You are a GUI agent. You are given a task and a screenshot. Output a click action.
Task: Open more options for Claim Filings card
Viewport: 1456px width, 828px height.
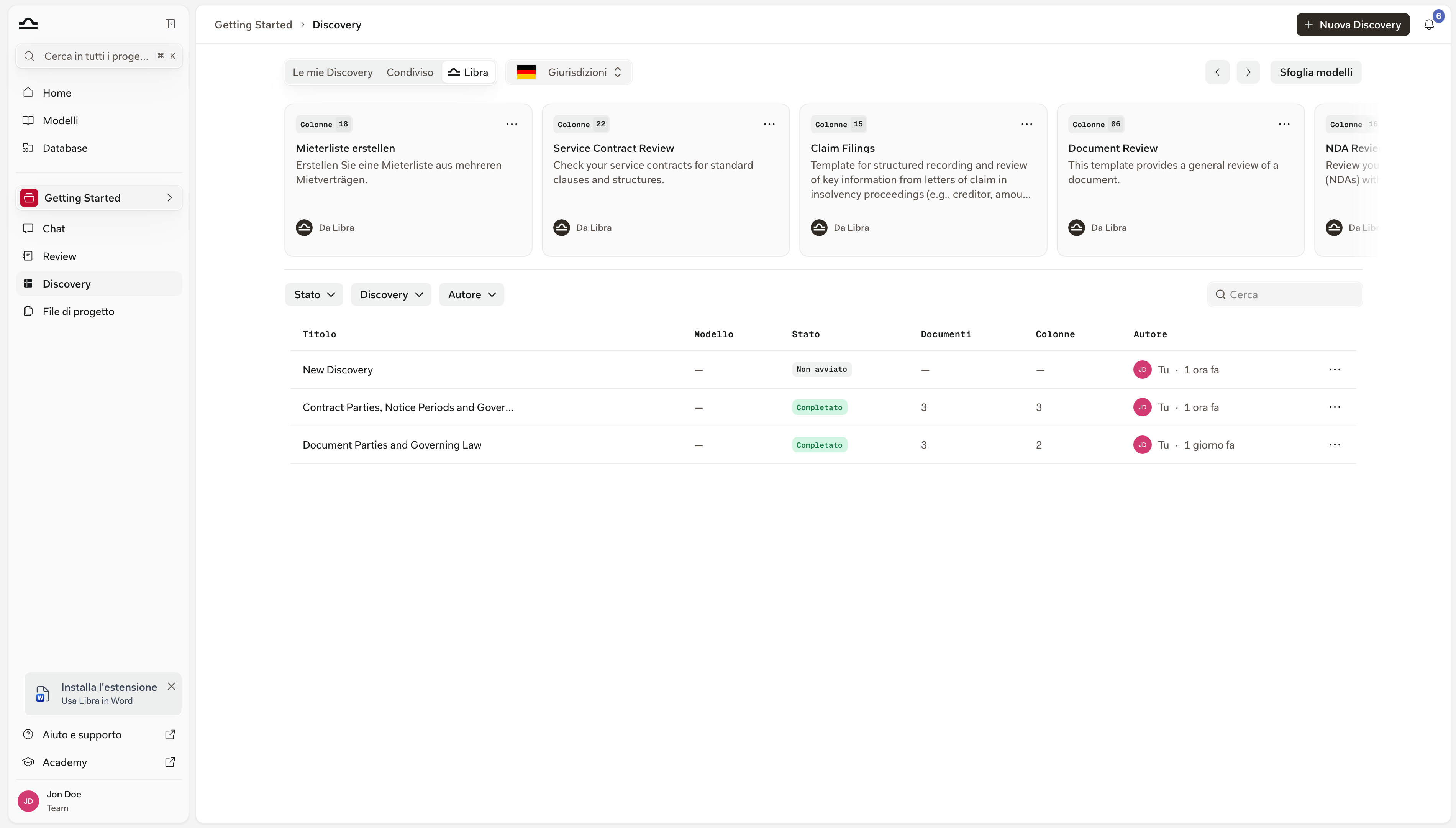click(x=1026, y=124)
